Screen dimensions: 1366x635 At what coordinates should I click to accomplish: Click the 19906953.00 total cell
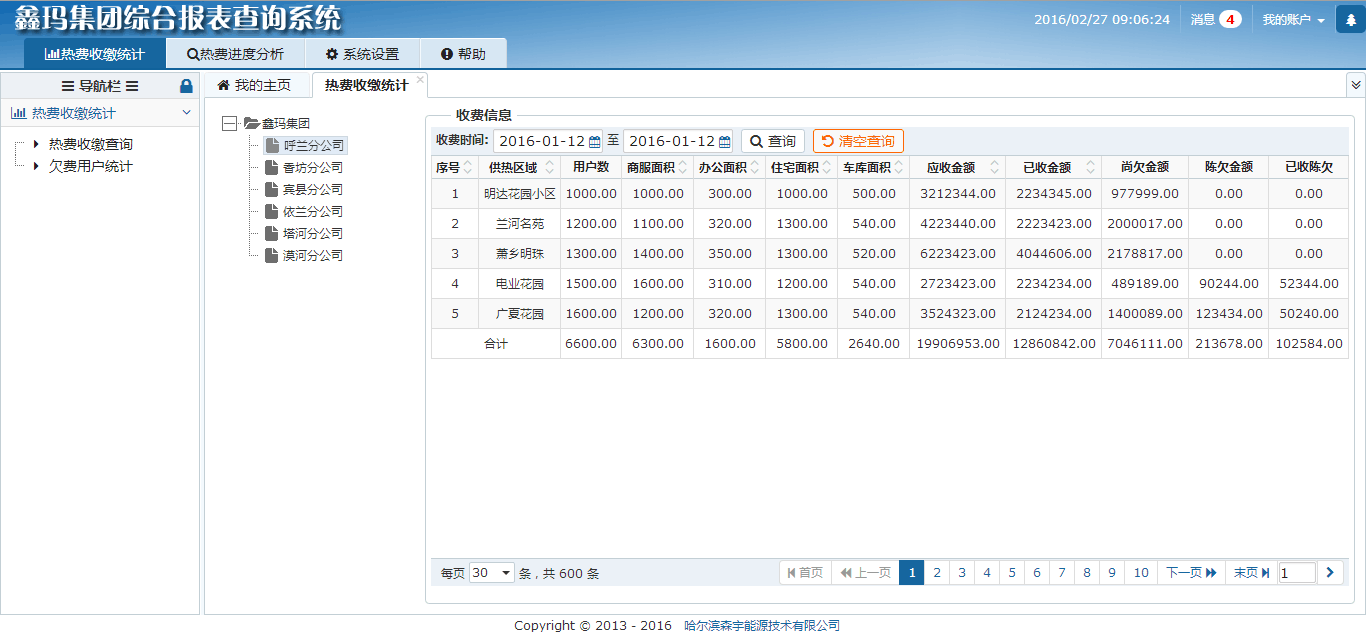(958, 344)
